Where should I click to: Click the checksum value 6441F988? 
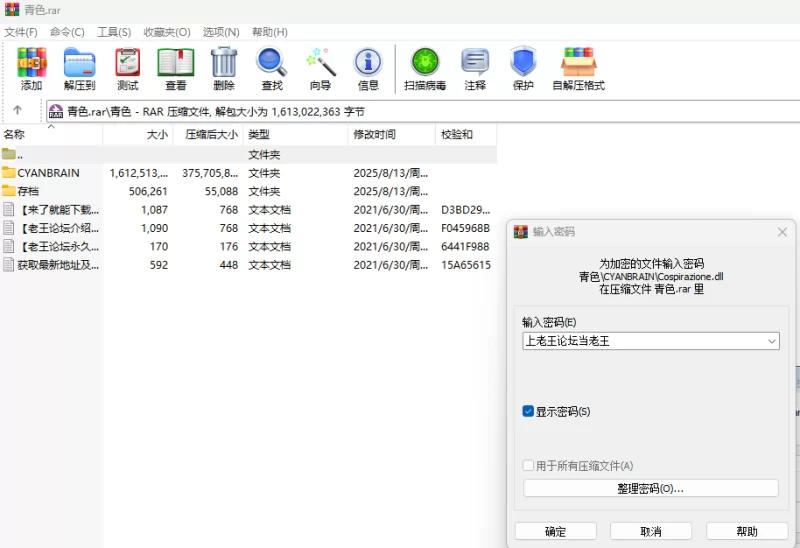pos(465,246)
